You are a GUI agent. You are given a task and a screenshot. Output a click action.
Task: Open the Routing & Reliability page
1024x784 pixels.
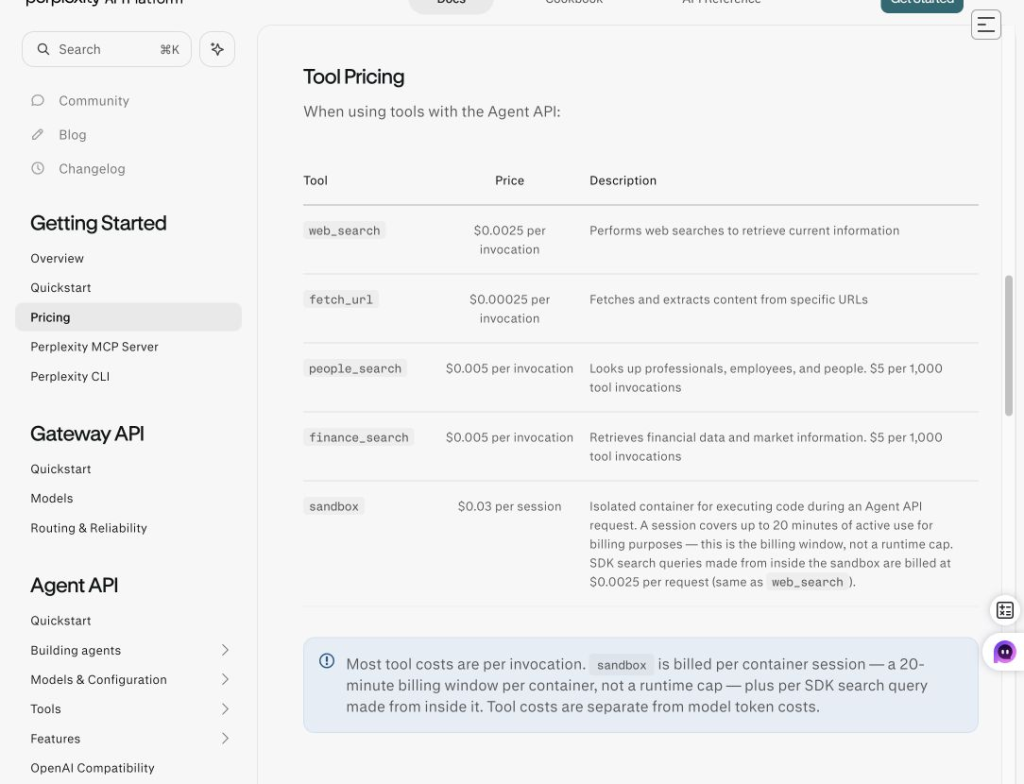coord(88,527)
